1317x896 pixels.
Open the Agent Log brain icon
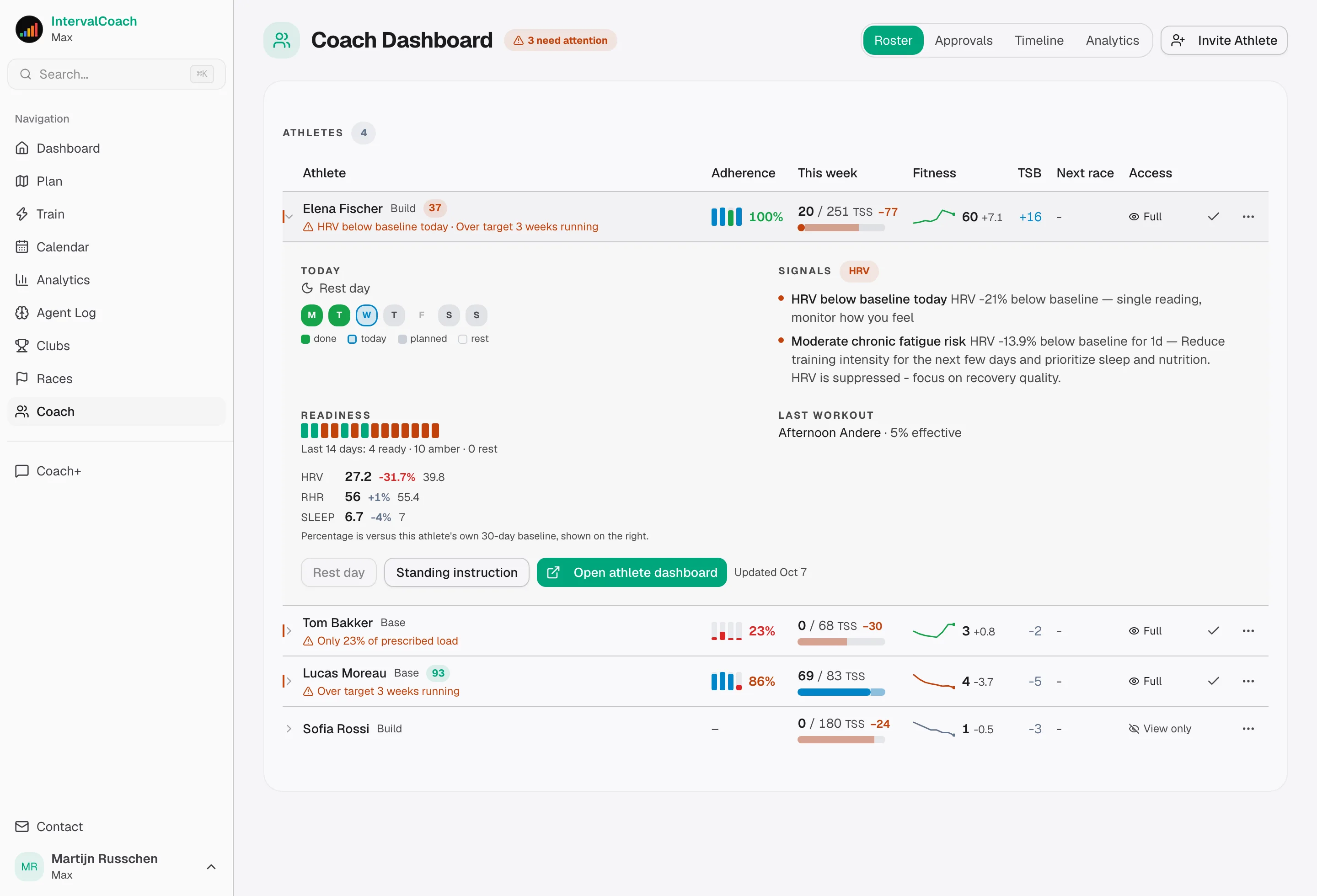[x=22, y=313]
